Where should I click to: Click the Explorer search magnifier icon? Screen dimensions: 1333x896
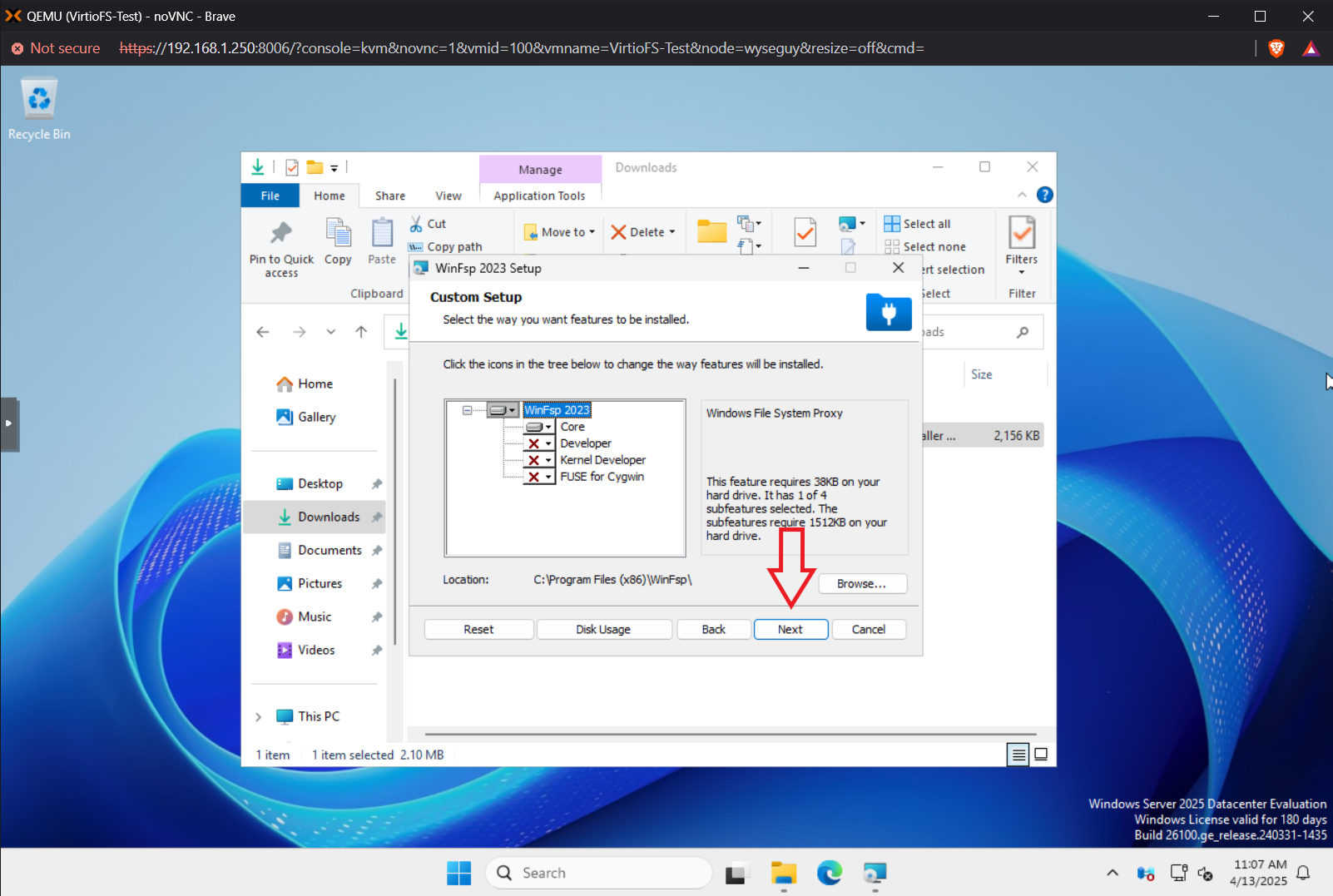(x=1023, y=332)
